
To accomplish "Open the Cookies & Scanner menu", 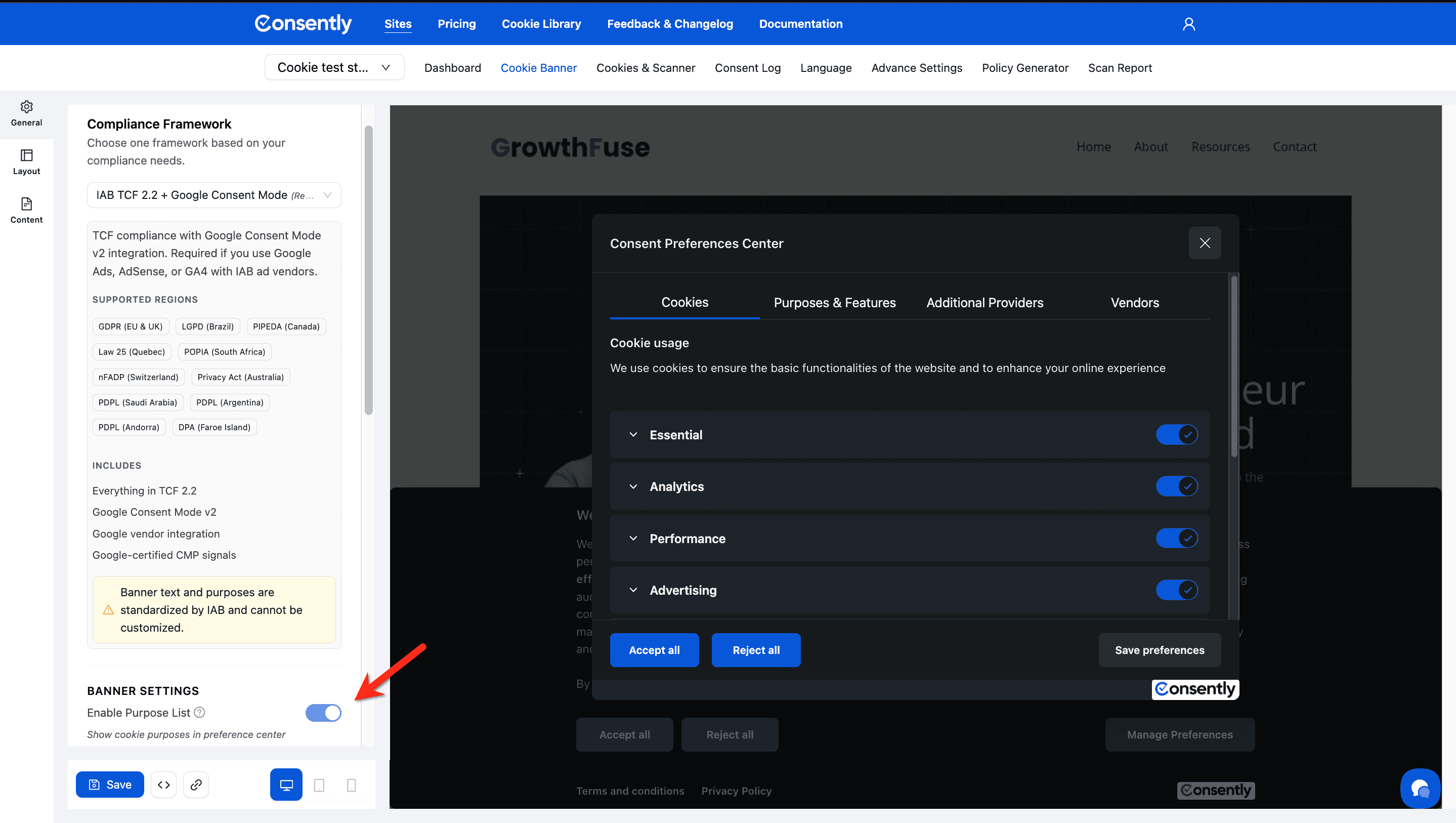I will click(646, 68).
